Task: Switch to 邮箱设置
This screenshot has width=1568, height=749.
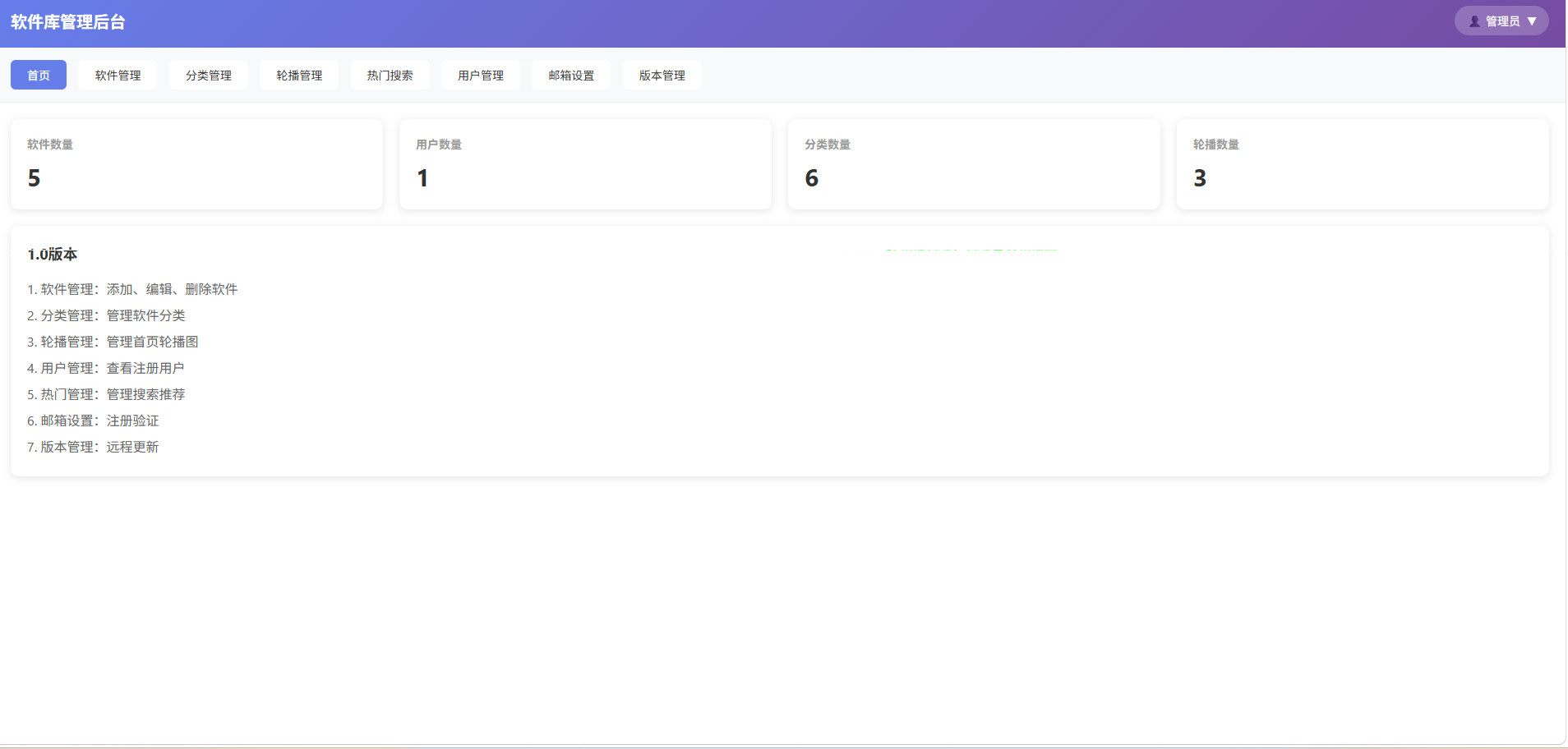Action: click(570, 75)
